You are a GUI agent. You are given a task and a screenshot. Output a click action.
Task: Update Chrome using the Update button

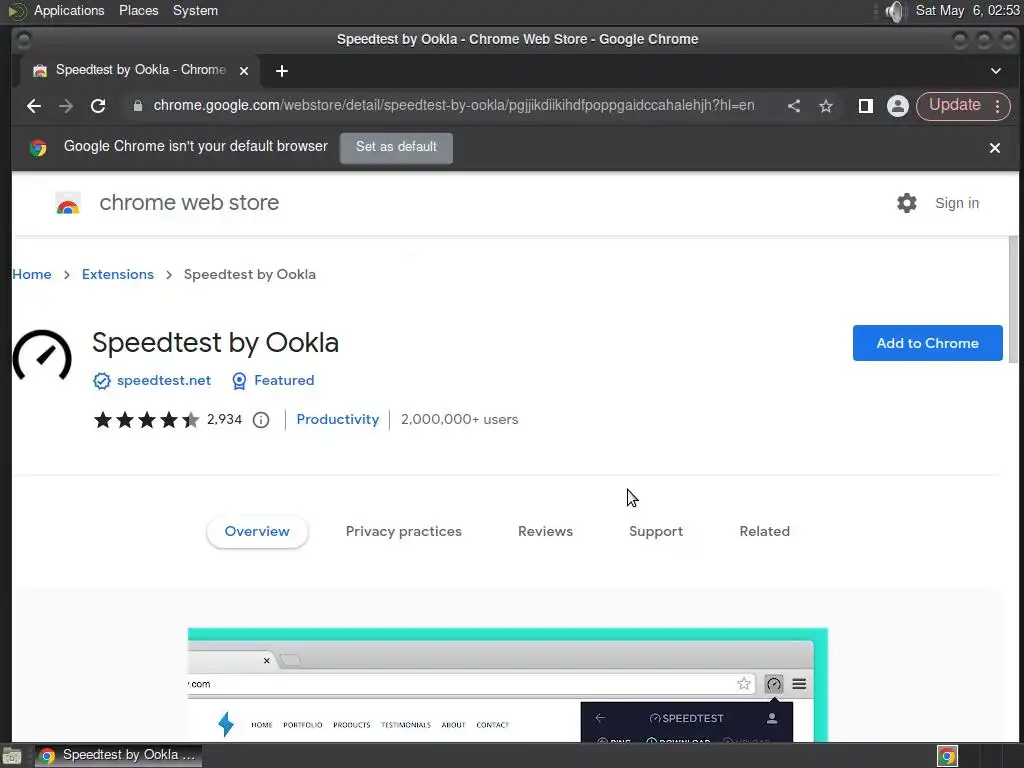(x=954, y=106)
